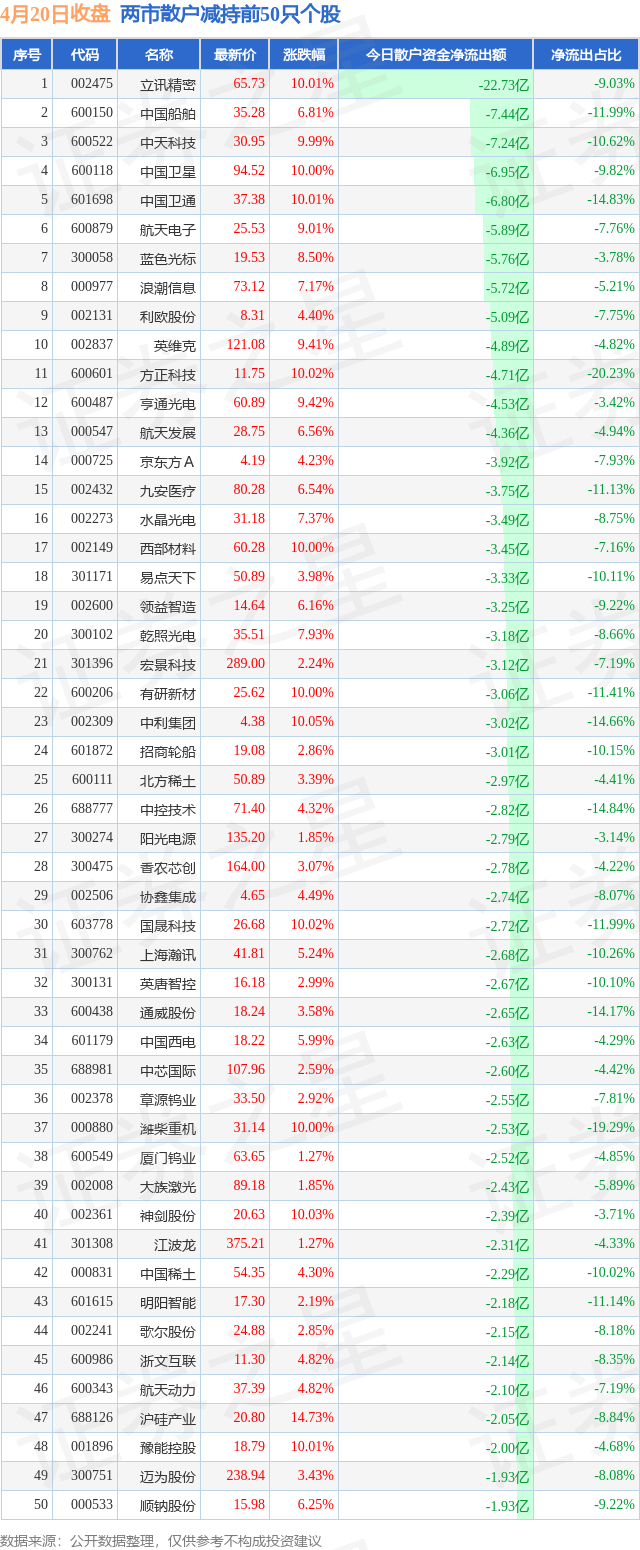Select stock name 易点天下
The width and height of the screenshot is (640, 1550).
168,577
